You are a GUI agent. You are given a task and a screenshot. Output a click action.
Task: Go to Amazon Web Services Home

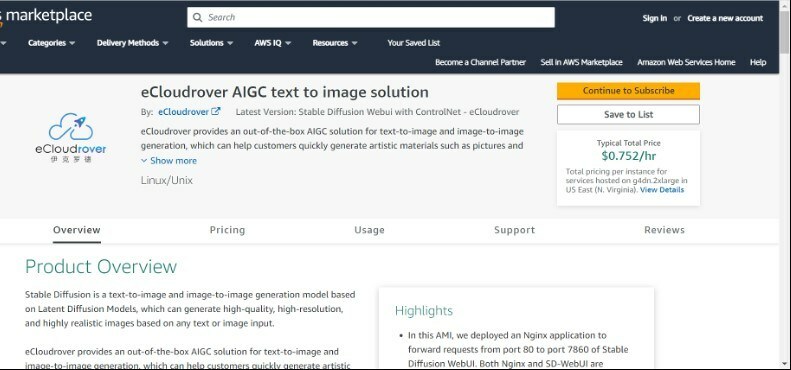686,63
